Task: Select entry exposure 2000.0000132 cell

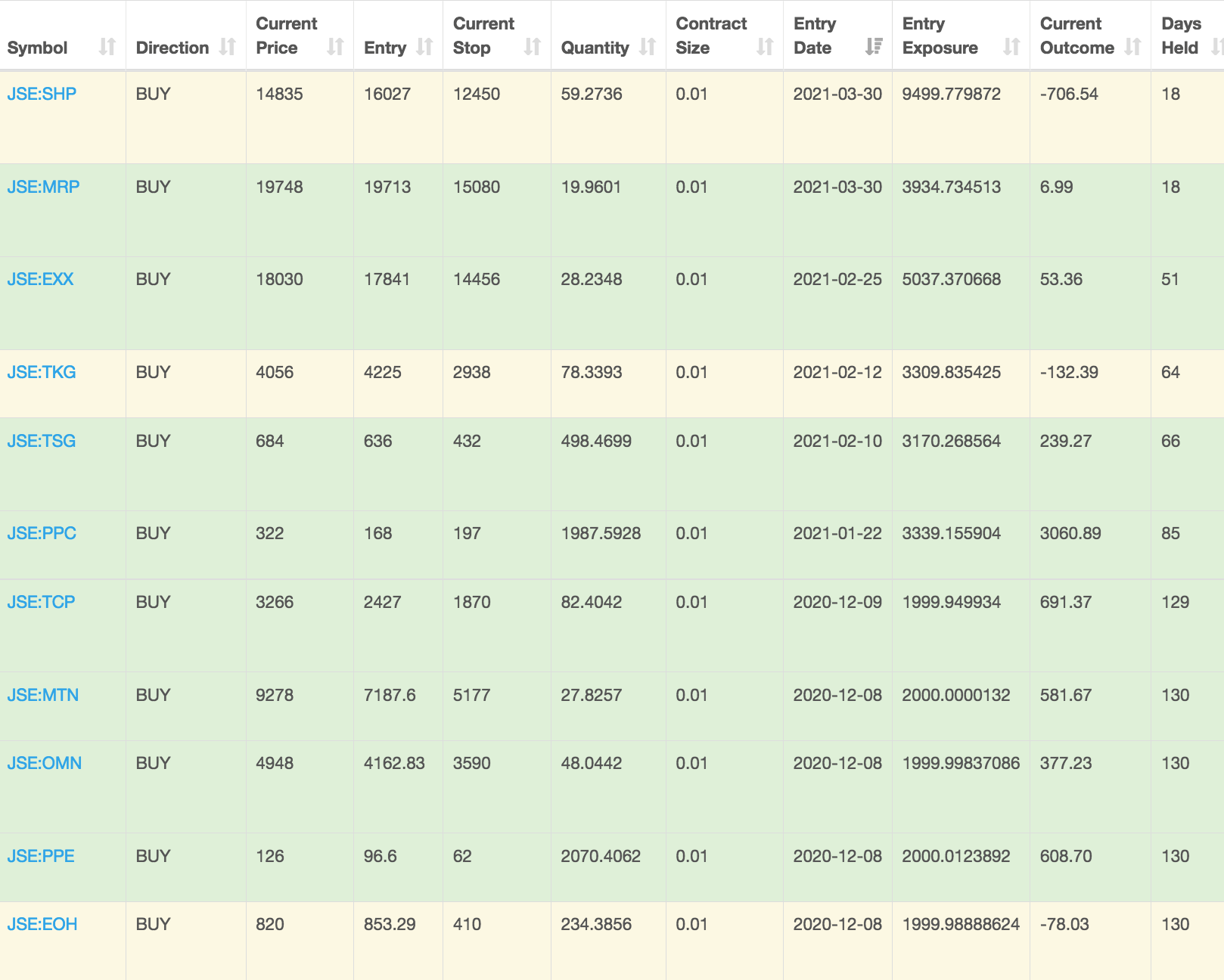Action: click(x=956, y=695)
